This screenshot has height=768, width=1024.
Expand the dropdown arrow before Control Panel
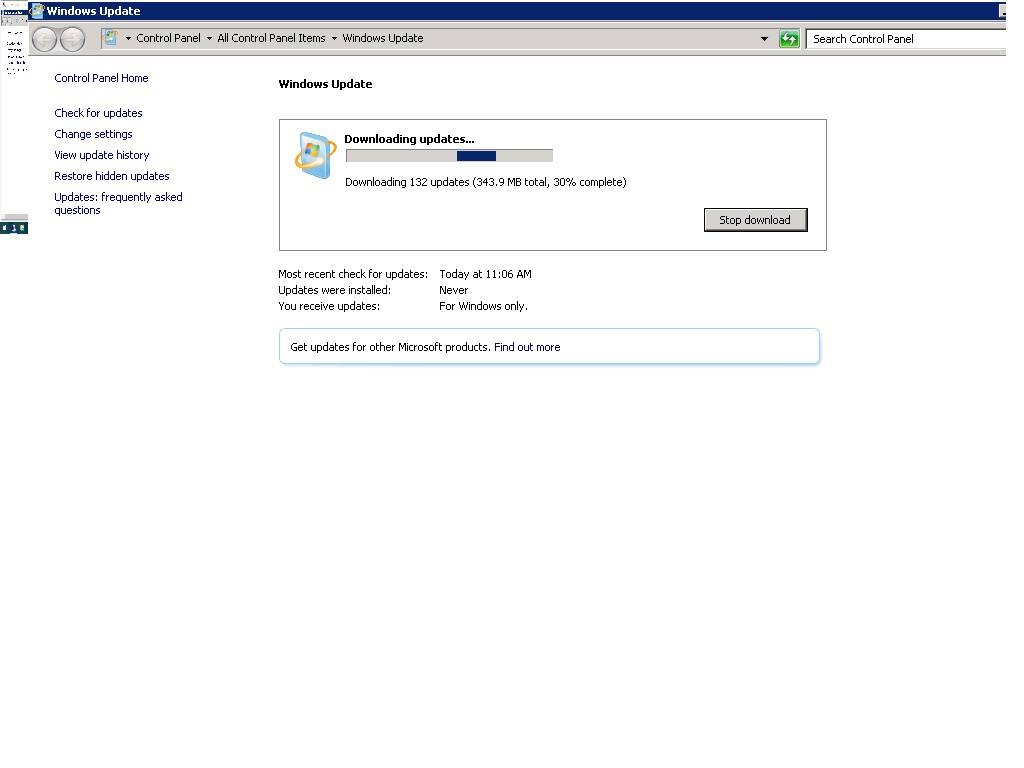(128, 39)
